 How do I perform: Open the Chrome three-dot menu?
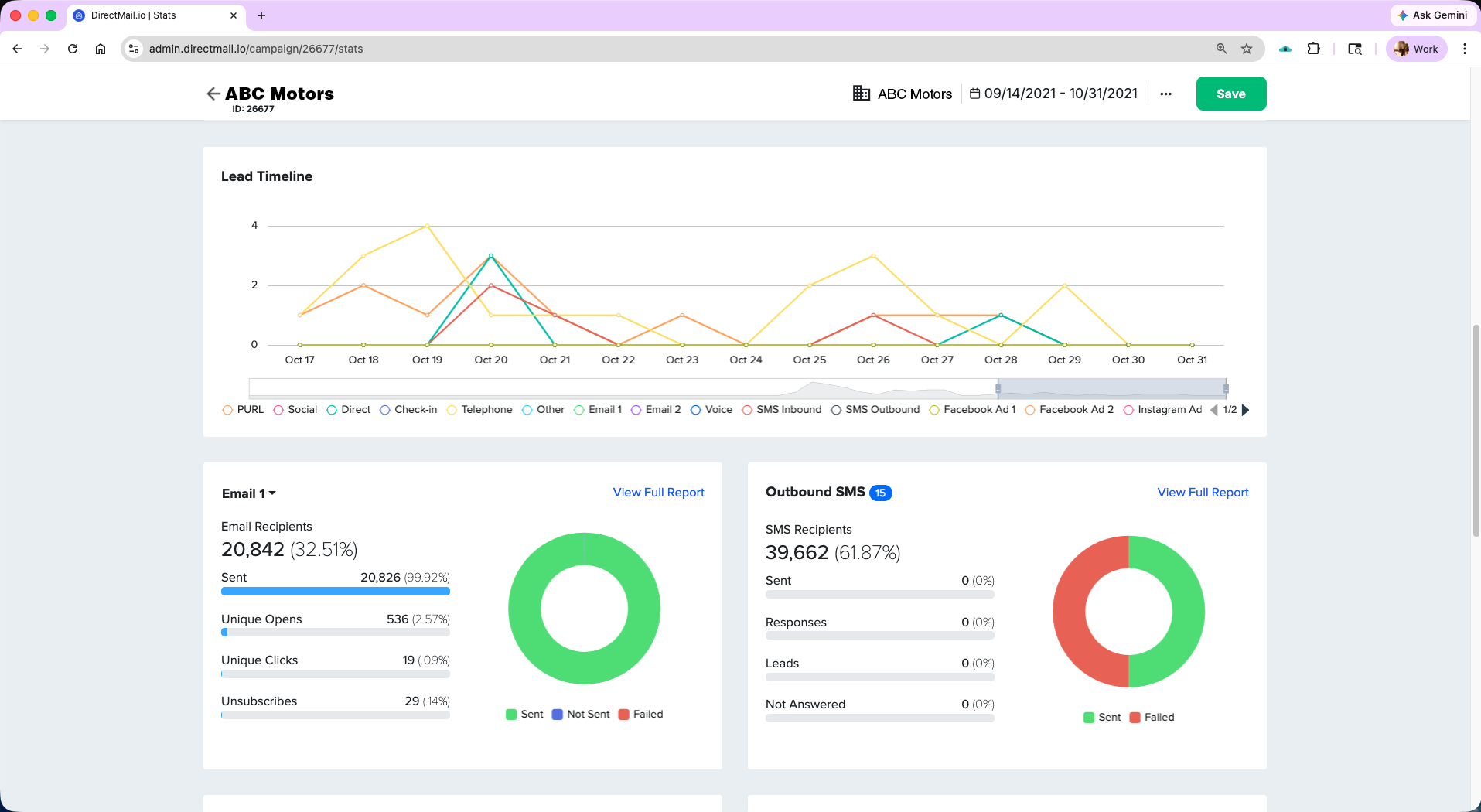click(1463, 48)
